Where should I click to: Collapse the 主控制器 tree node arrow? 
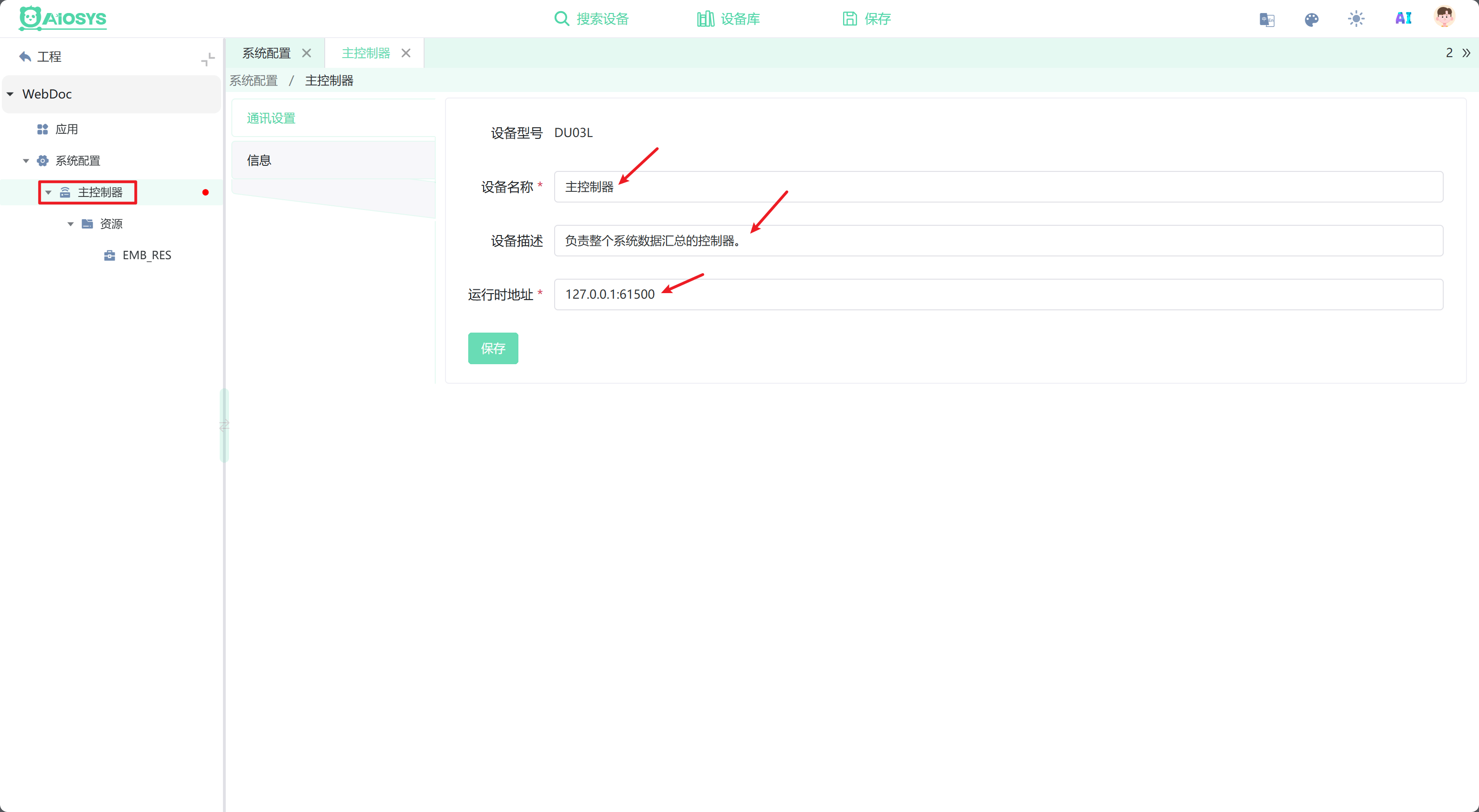tap(48, 192)
